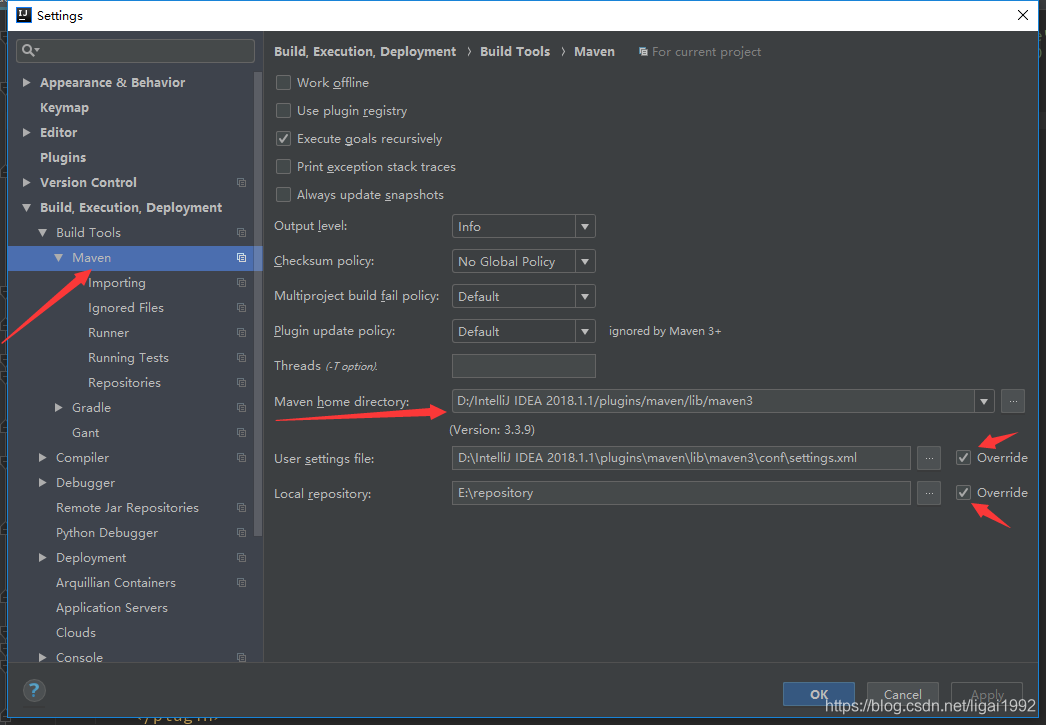Click project-level icon beside Ignored Files
Image resolution: width=1046 pixels, height=725 pixels.
click(241, 307)
